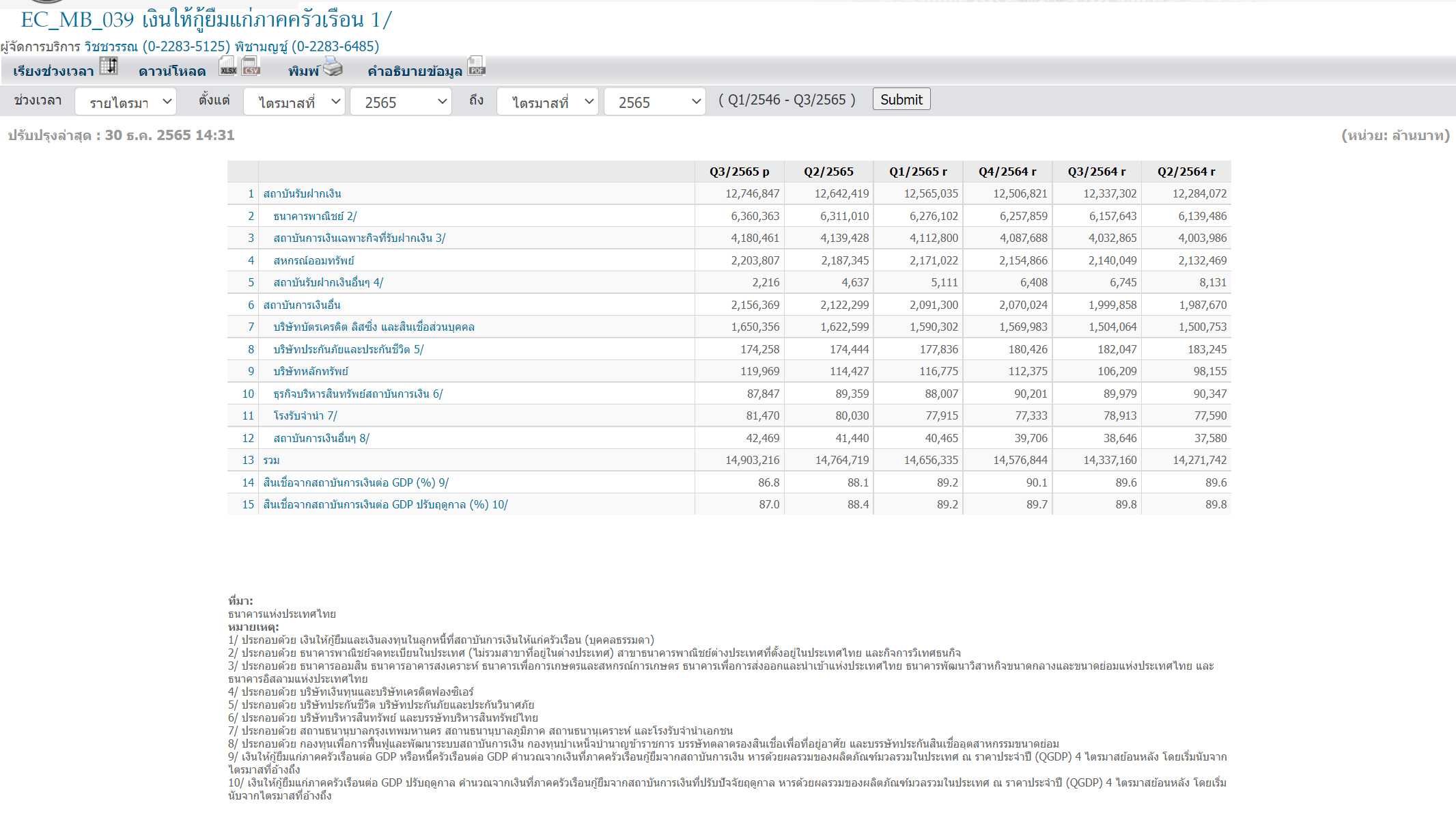Open the ending year 2565 dropdown

point(654,102)
